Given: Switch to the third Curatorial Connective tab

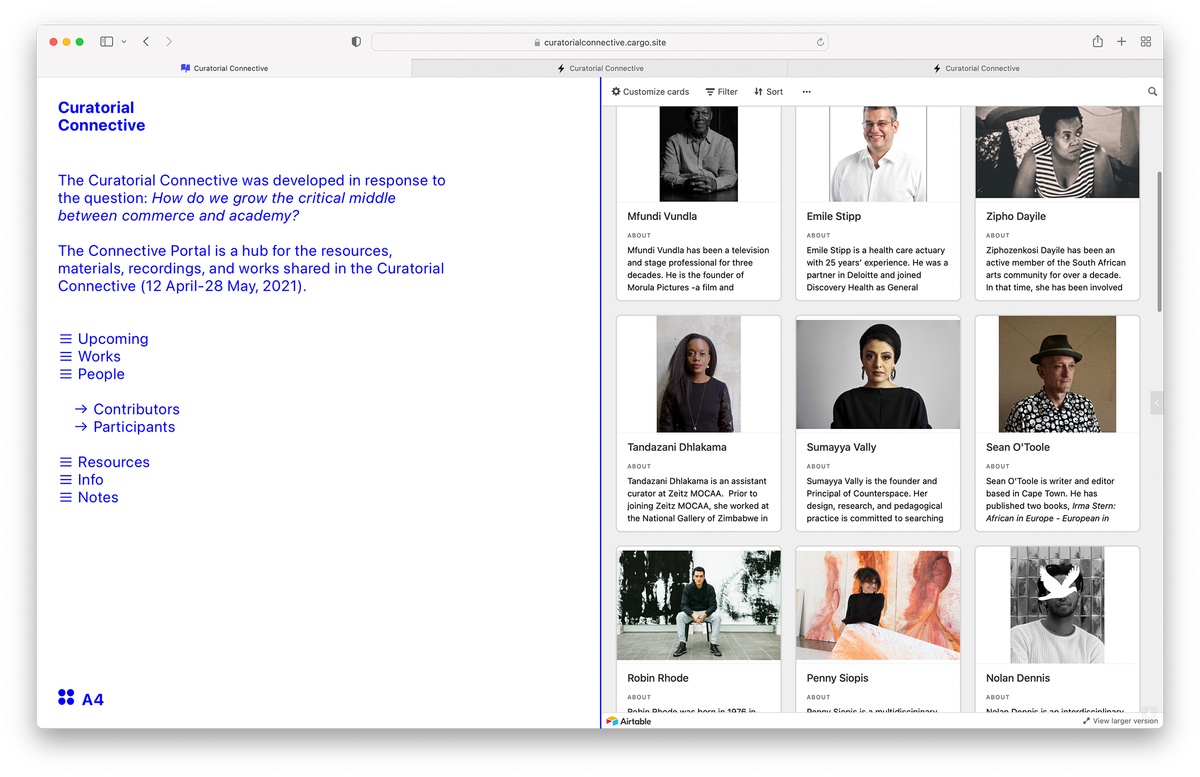Looking at the screenshot, I should coord(976,68).
